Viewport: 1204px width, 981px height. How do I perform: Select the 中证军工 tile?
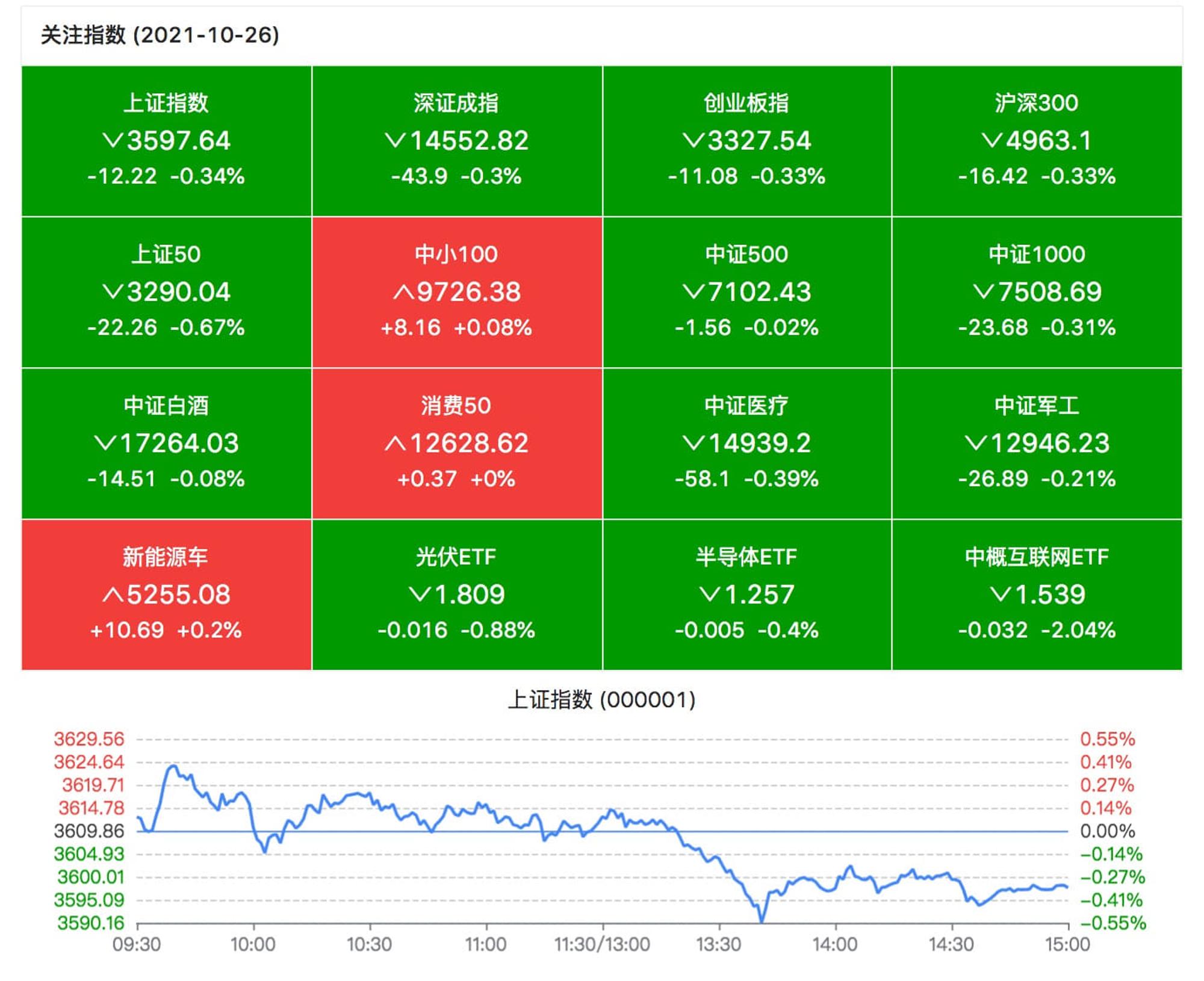pyautogui.click(x=1037, y=444)
